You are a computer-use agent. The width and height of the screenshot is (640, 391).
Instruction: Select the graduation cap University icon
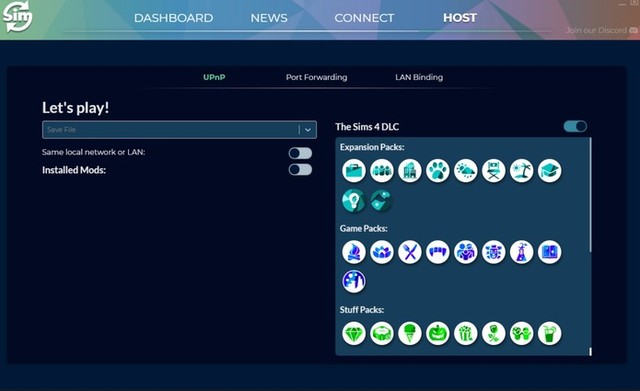click(549, 170)
